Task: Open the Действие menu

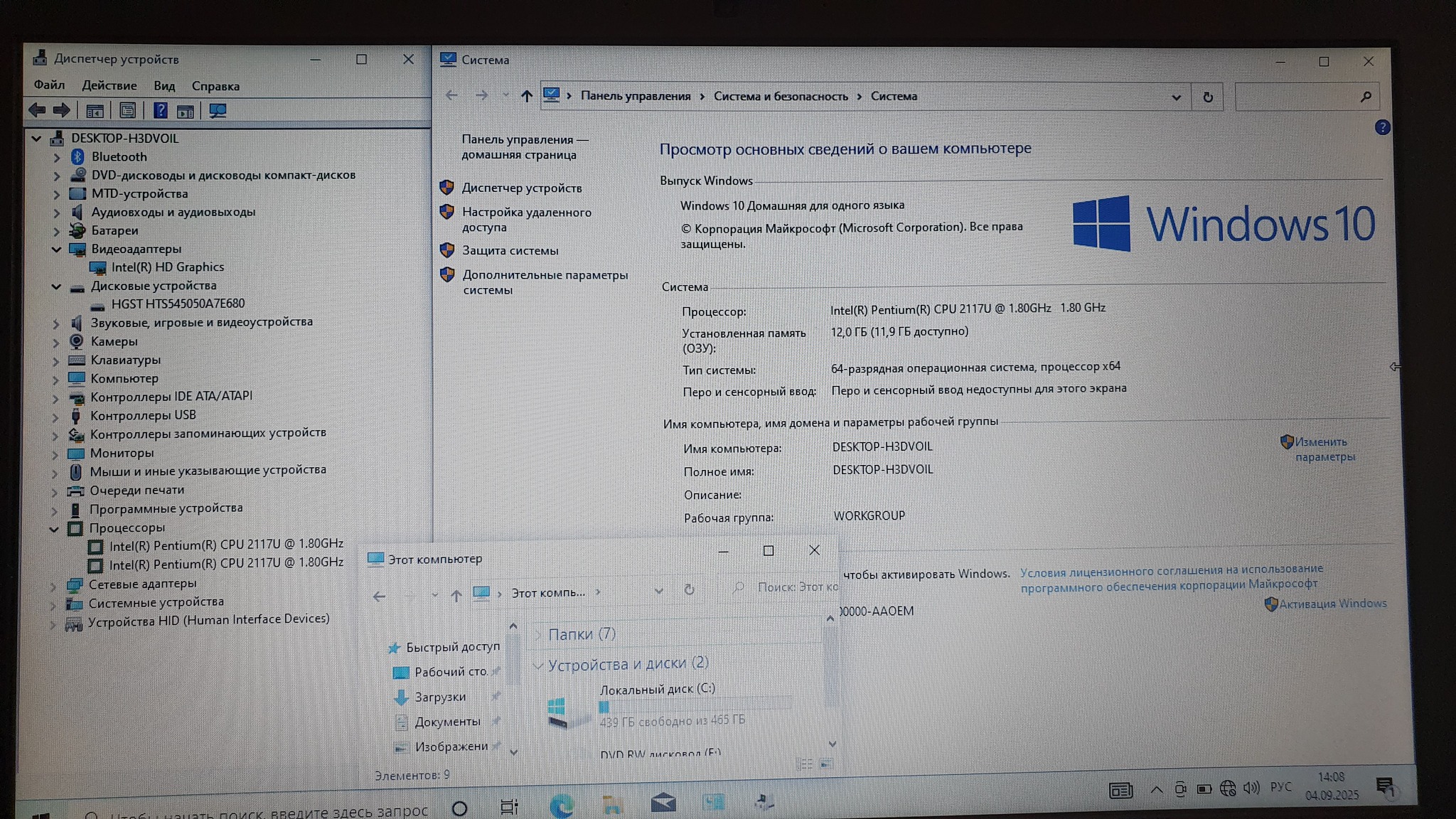Action: tap(109, 85)
